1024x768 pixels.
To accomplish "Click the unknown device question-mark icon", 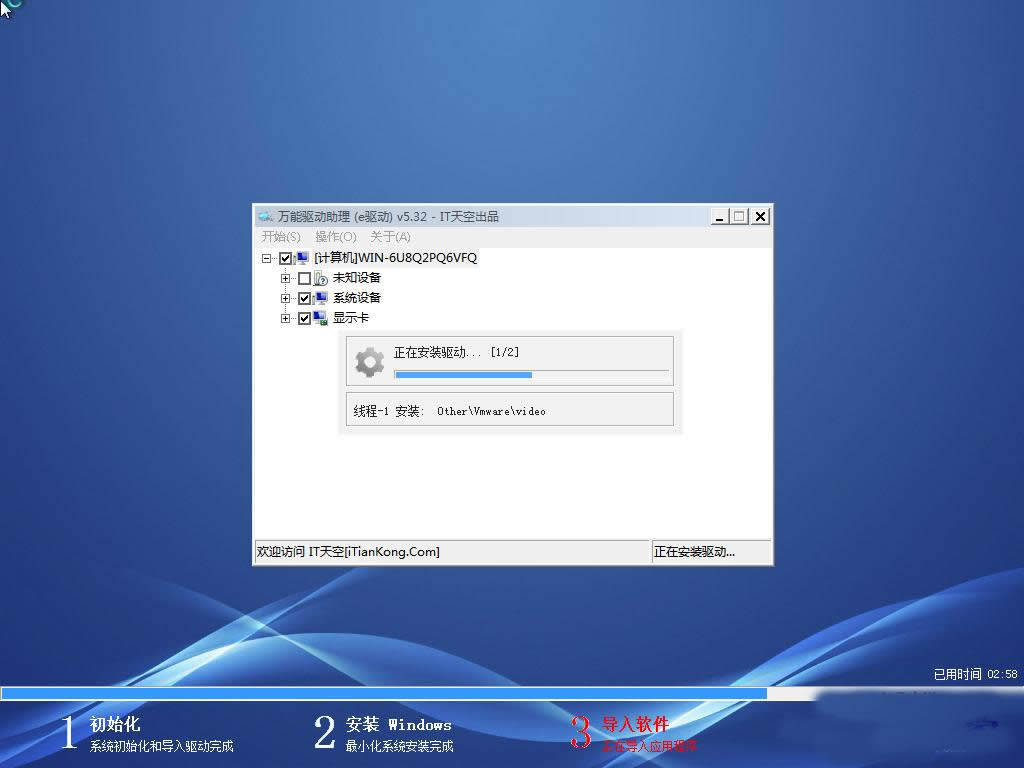I will coord(321,278).
